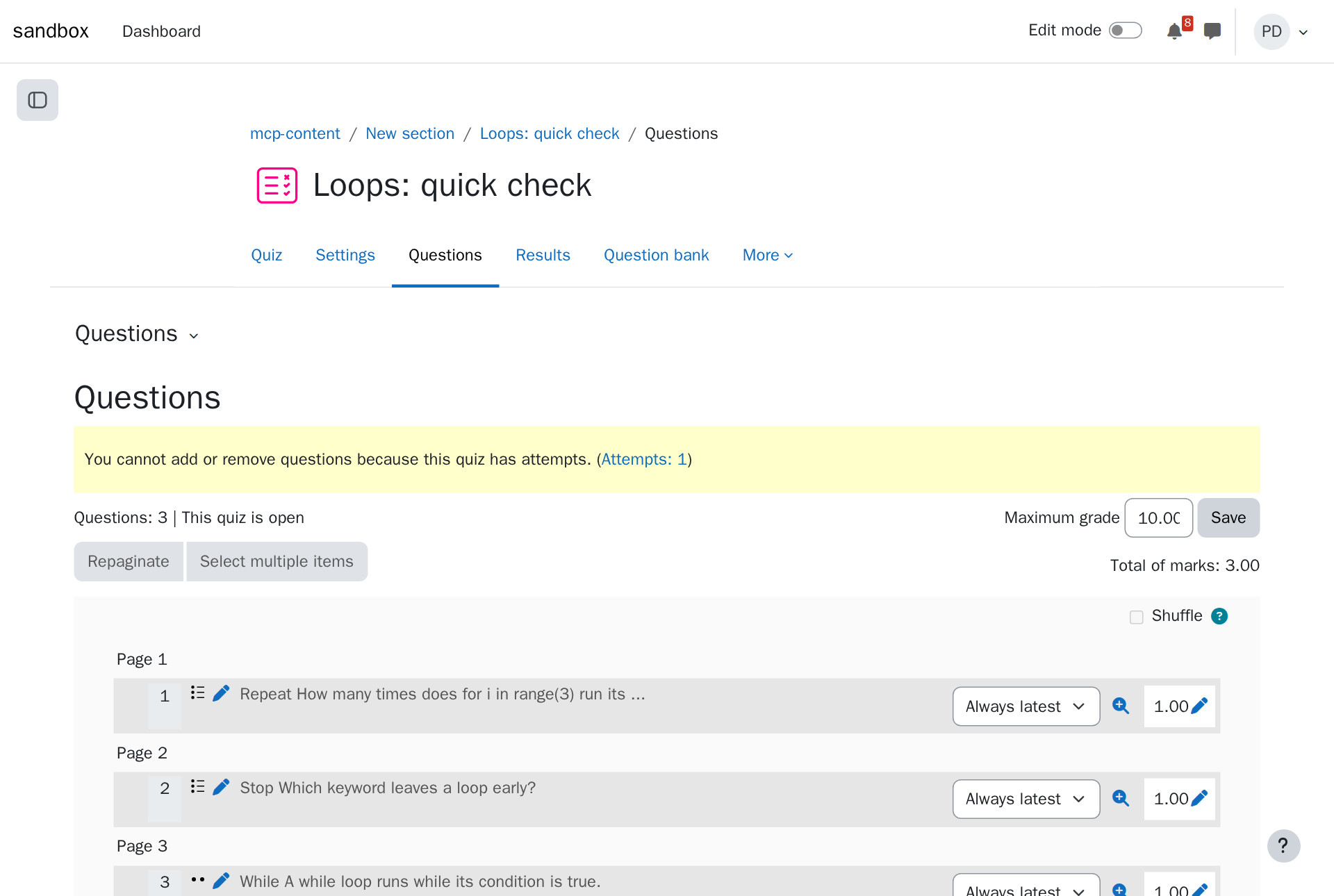Go to New section breadcrumb
The image size is (1334, 896).
[x=410, y=133]
